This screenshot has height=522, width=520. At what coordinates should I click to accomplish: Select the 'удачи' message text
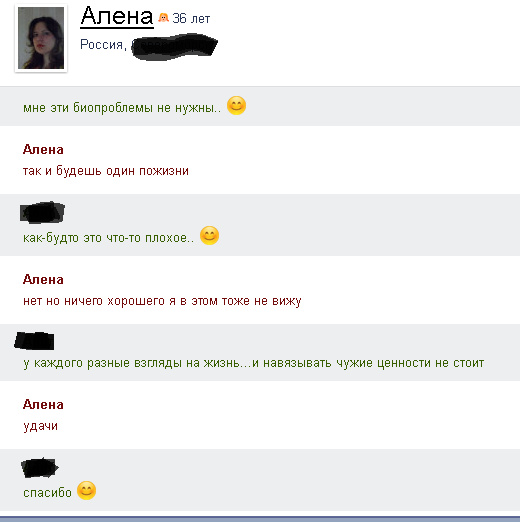(40, 426)
